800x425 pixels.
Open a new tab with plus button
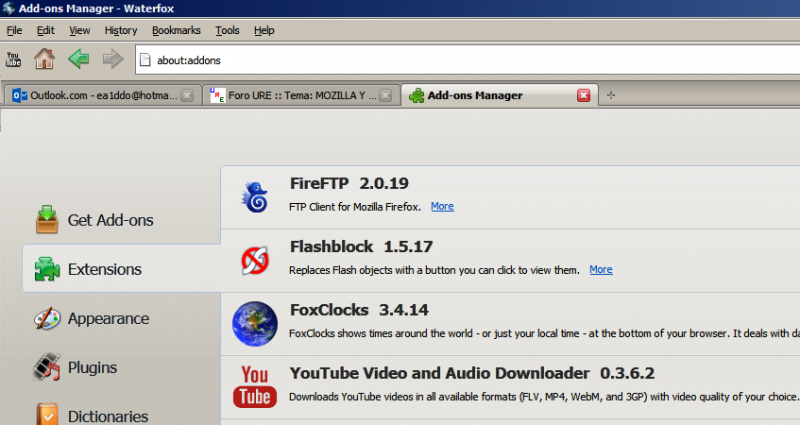click(611, 95)
